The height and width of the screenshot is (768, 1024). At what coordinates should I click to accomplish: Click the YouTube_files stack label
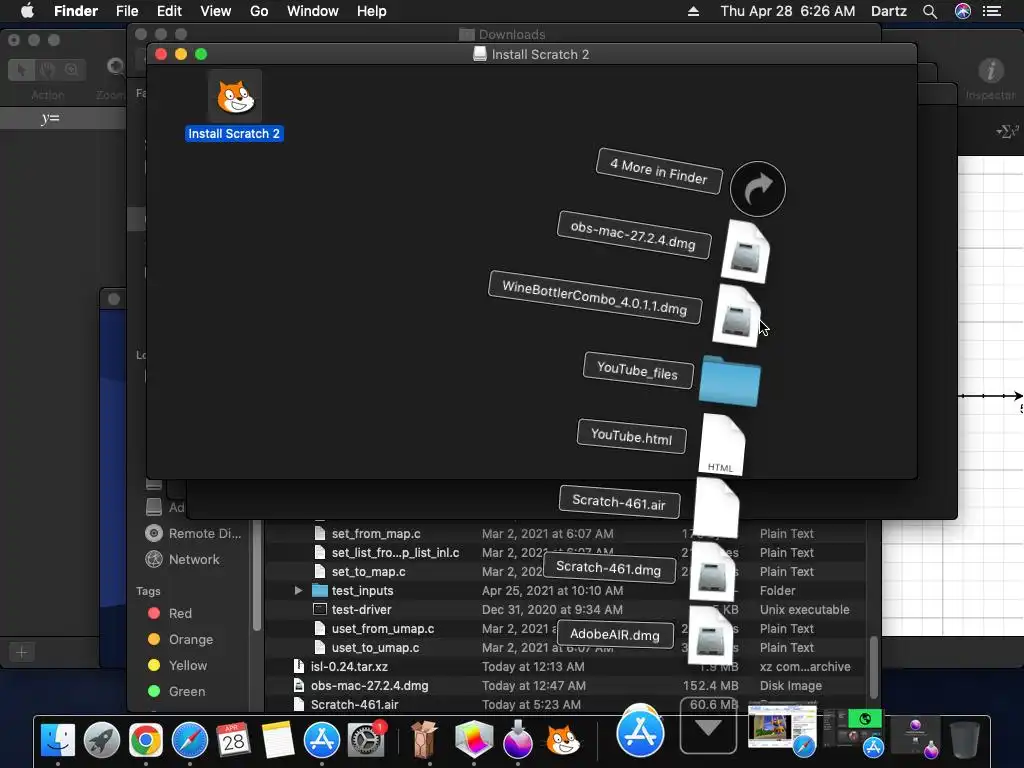click(x=637, y=370)
